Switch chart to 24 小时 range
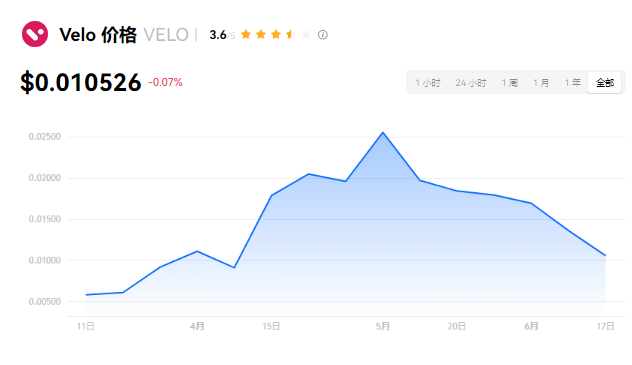 coord(471,83)
